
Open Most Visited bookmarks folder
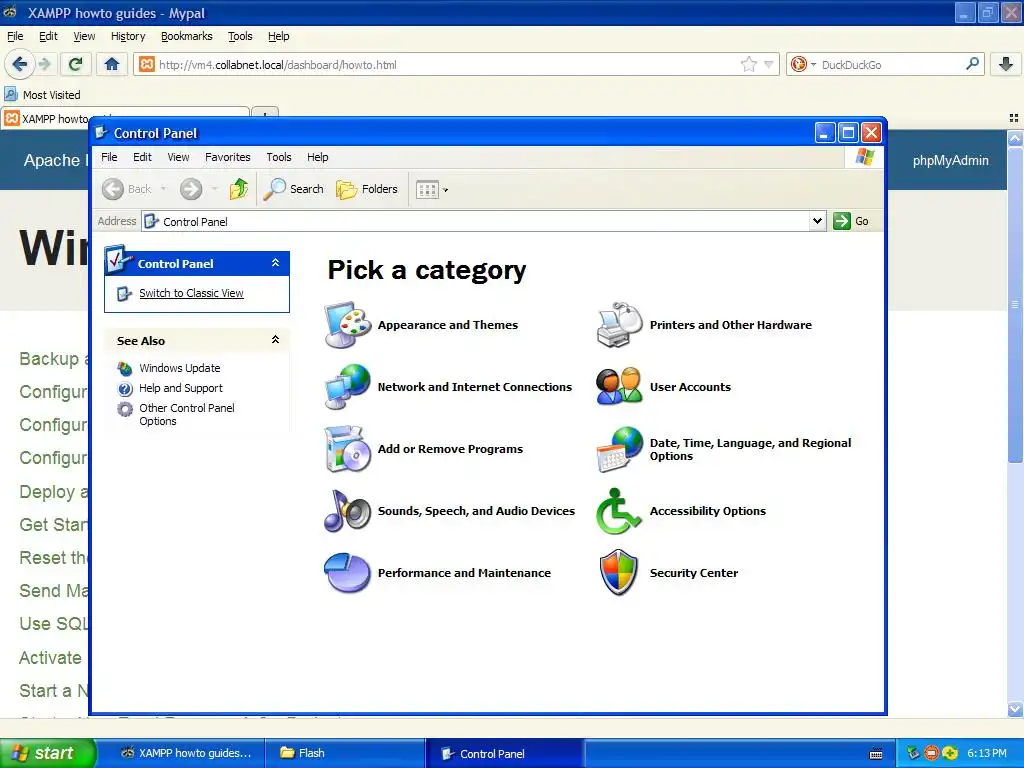[x=43, y=95]
